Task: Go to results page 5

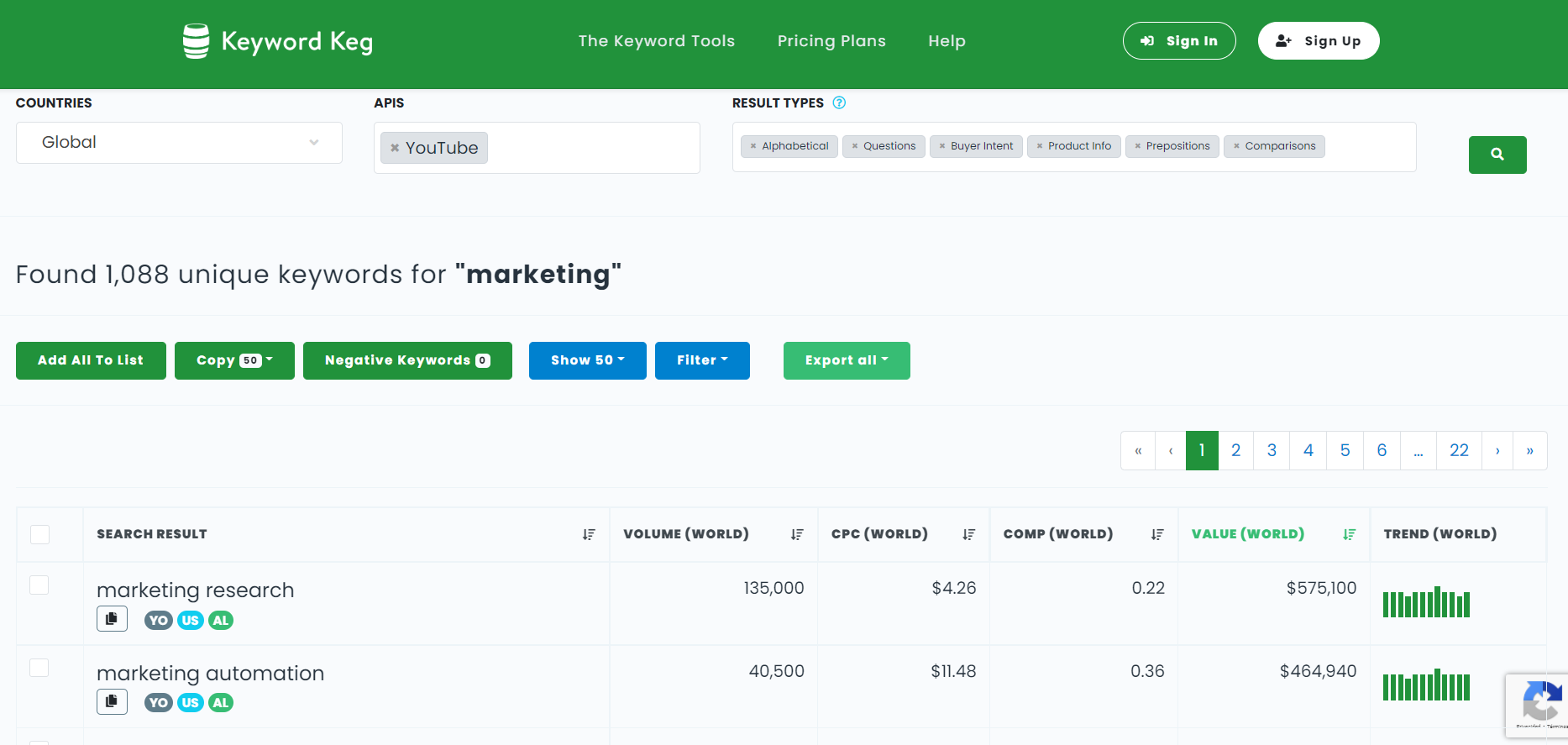Action: (1345, 451)
